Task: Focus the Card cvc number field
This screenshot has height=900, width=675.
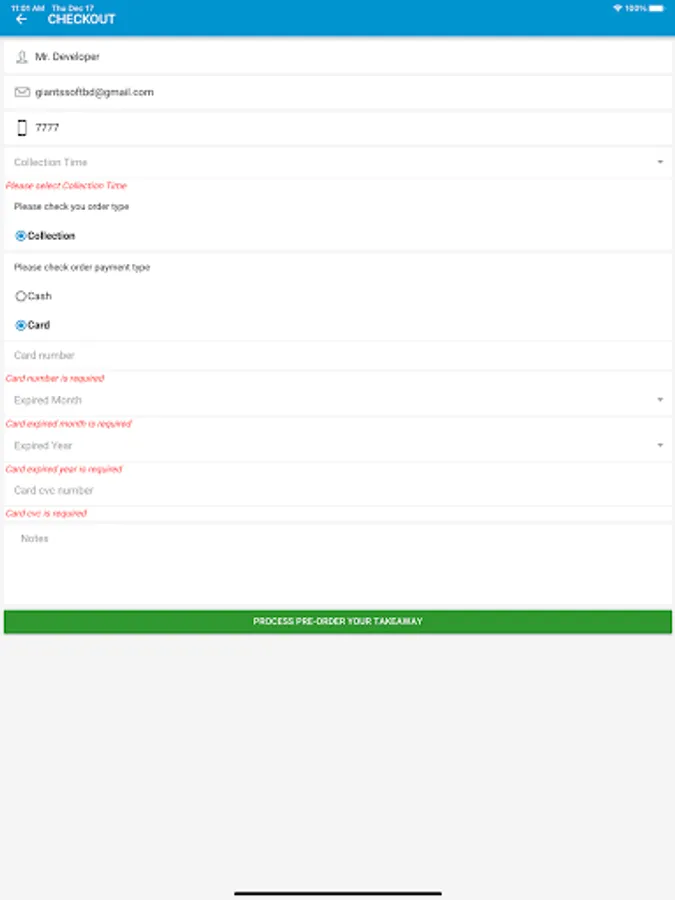Action: [x=338, y=491]
